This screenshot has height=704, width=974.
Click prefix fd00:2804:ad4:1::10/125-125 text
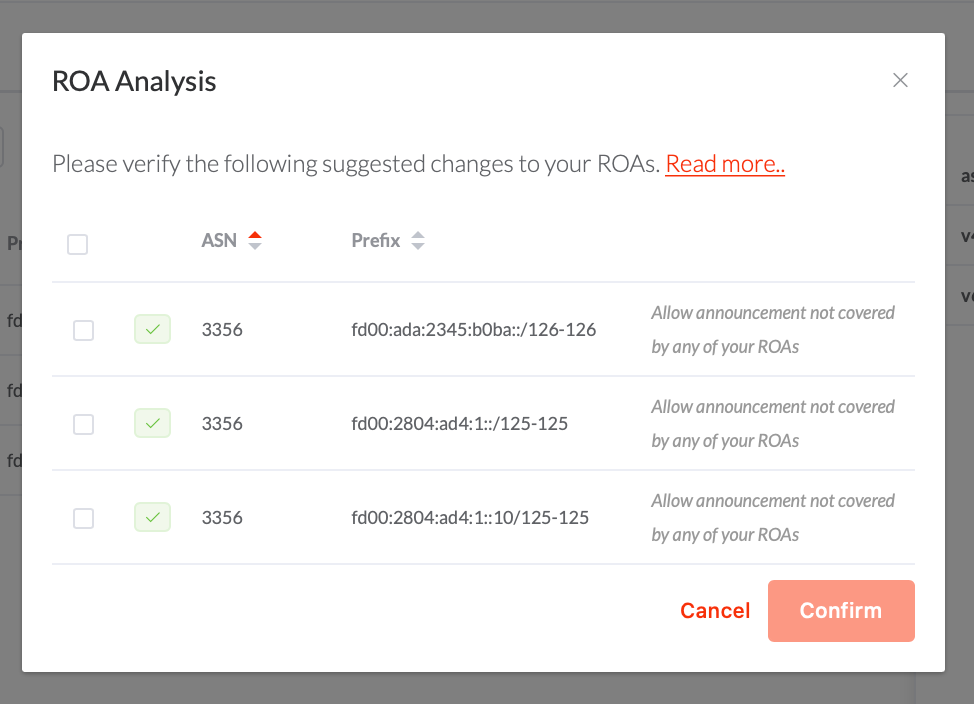(x=470, y=518)
